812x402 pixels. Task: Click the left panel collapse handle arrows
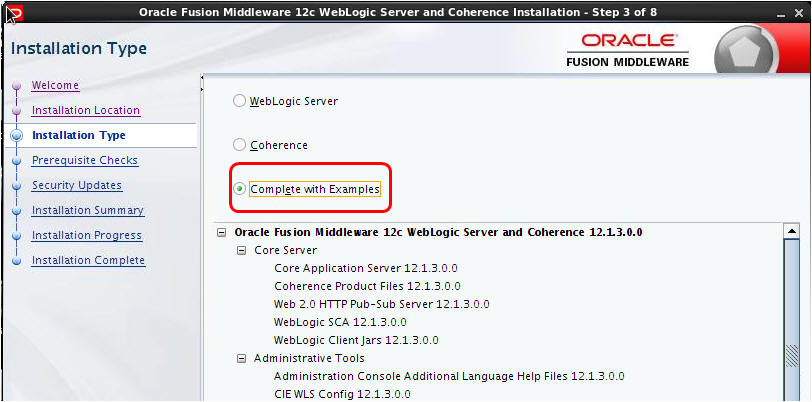pos(201,85)
